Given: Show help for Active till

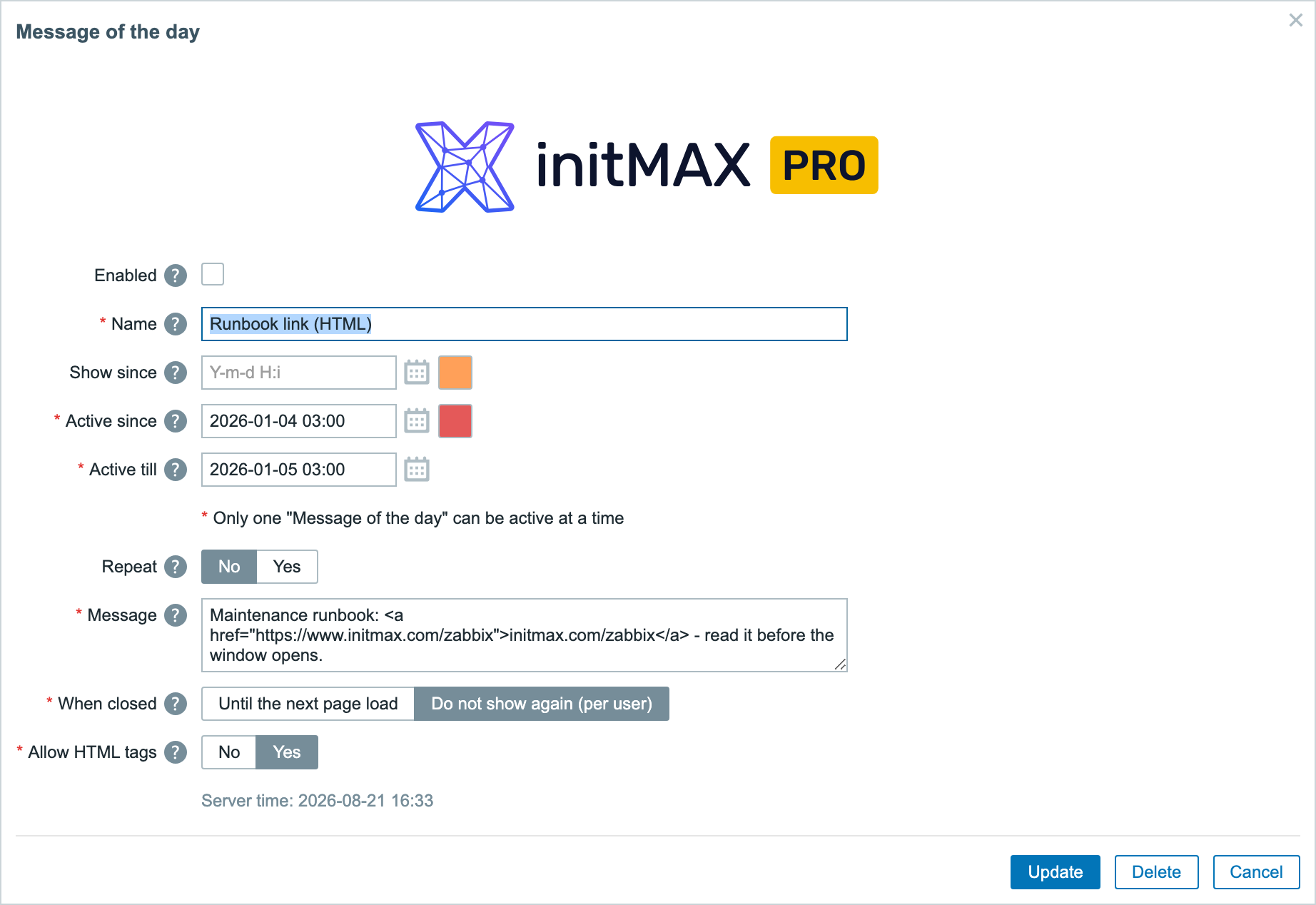Looking at the screenshot, I should 176,470.
